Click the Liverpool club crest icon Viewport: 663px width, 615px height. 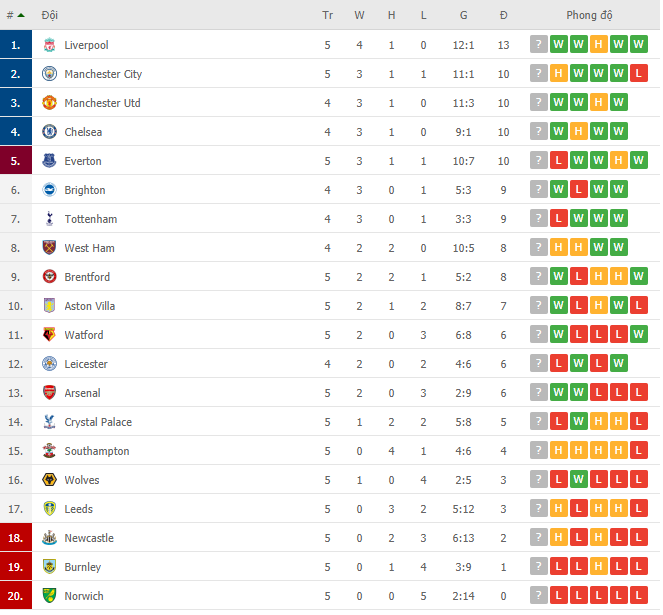[49, 45]
